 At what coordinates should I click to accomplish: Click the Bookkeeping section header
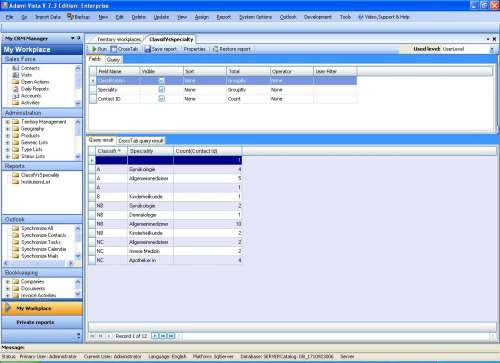42,273
